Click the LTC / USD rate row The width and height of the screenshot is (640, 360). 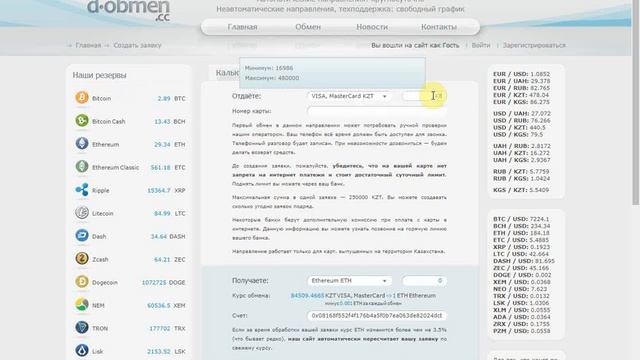[x=521, y=254]
